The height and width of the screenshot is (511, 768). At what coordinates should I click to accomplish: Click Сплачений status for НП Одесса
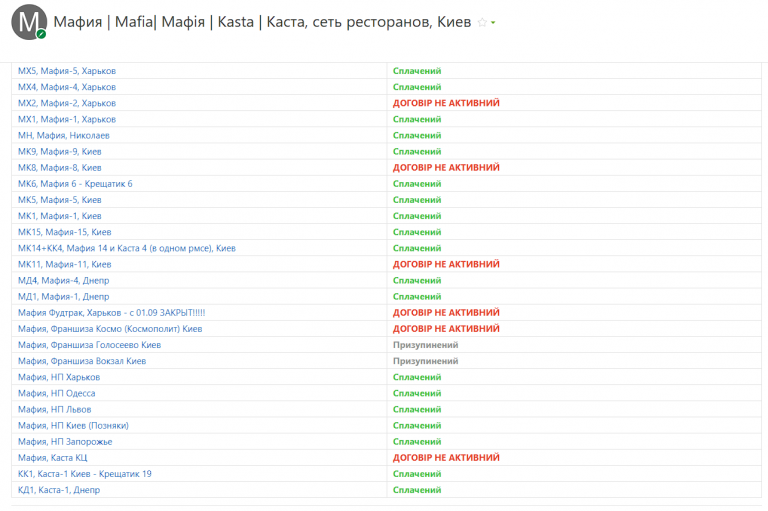[x=417, y=394]
